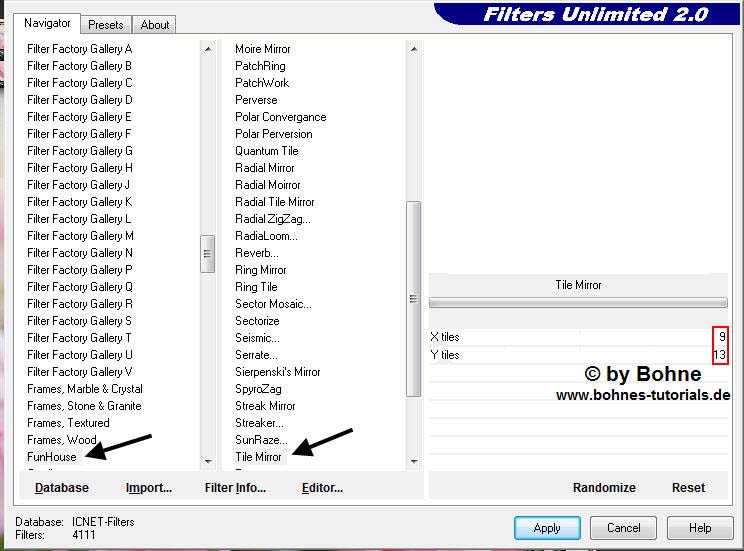Click the Apply button
This screenshot has width=744, height=551.
[x=546, y=527]
